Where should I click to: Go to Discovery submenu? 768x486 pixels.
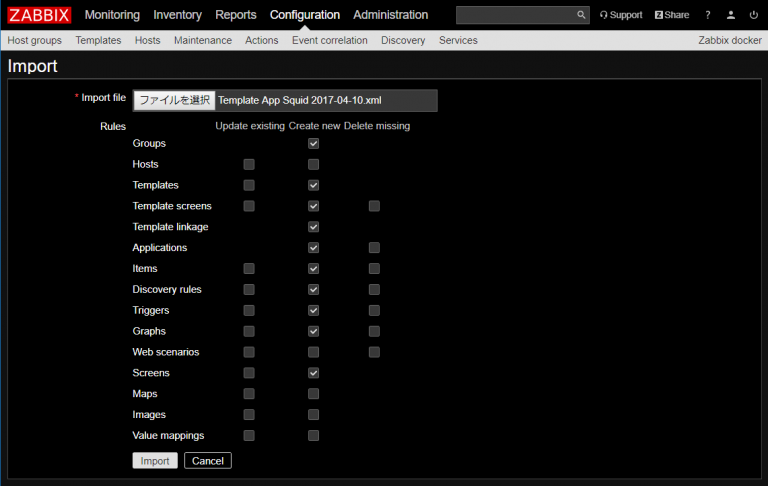pyautogui.click(x=403, y=41)
